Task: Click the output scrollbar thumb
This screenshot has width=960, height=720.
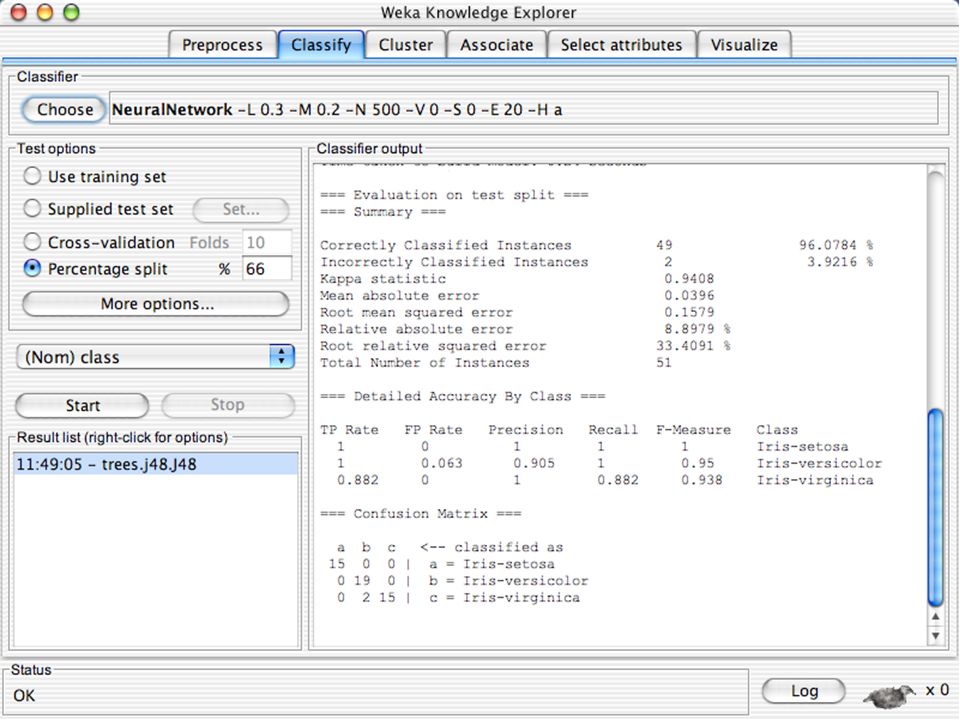Action: [935, 506]
